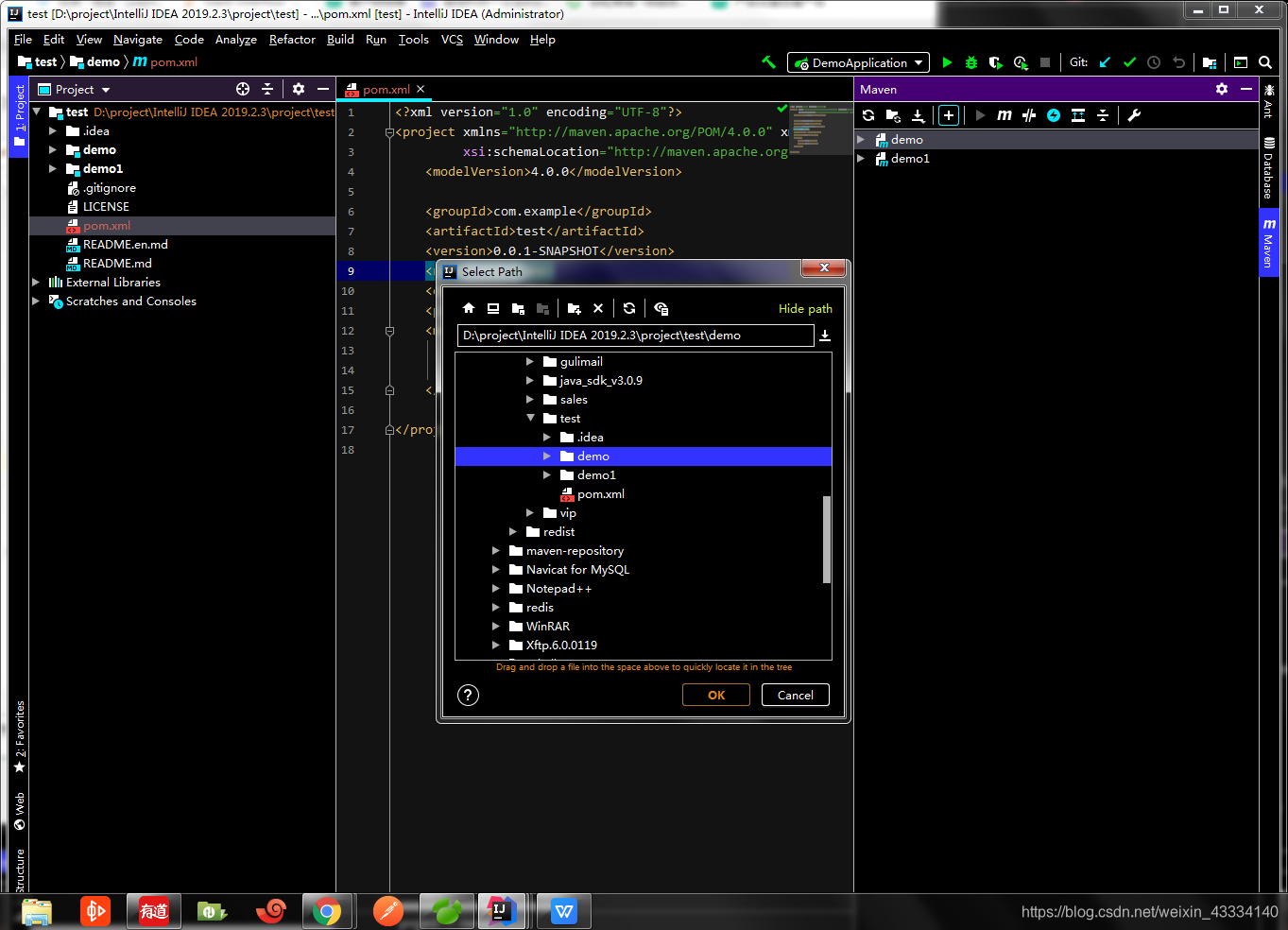Show Maven dependencies diagram icon
The height and width of the screenshot is (930, 1288).
pos(1078,115)
